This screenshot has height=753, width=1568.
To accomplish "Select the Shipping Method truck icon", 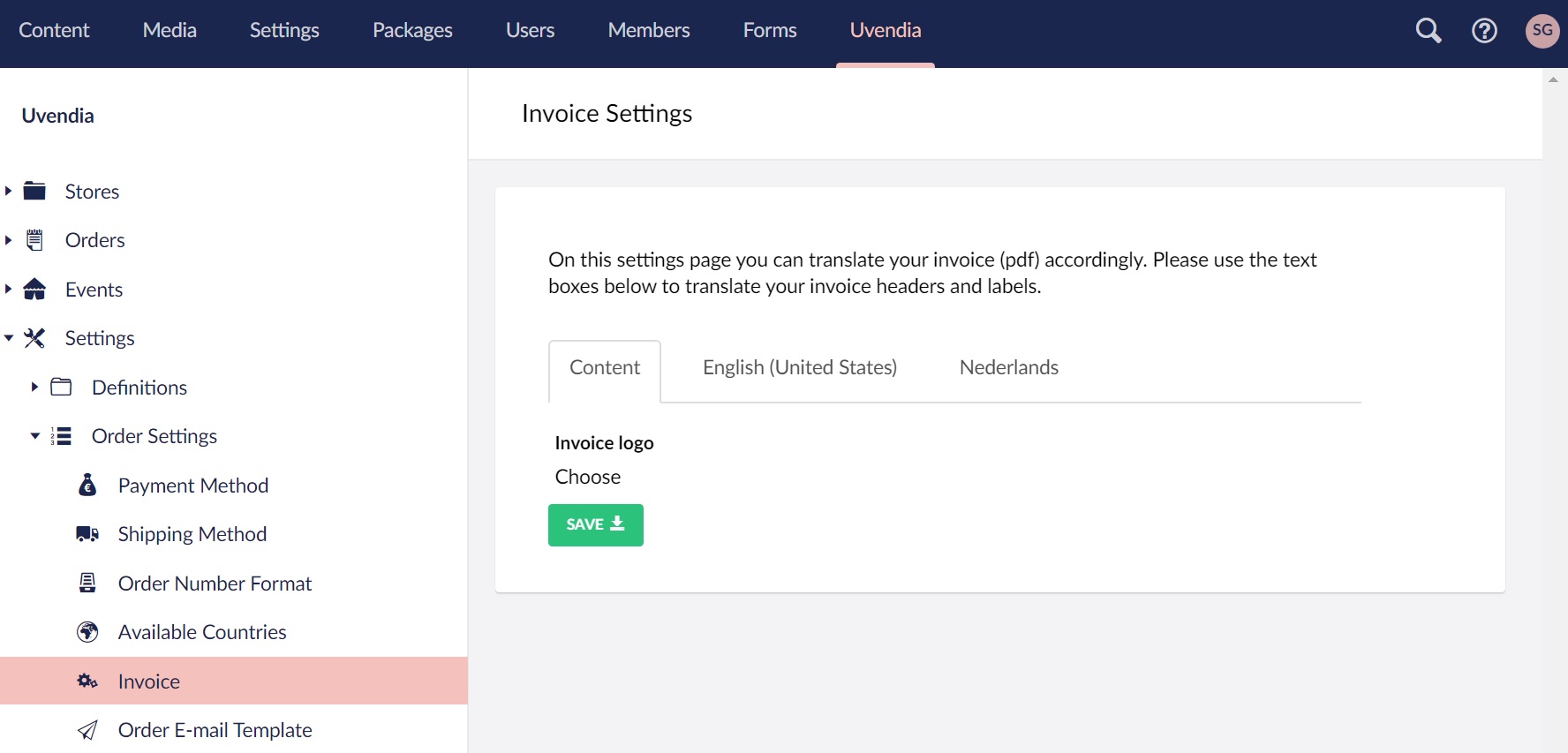I will pos(87,534).
